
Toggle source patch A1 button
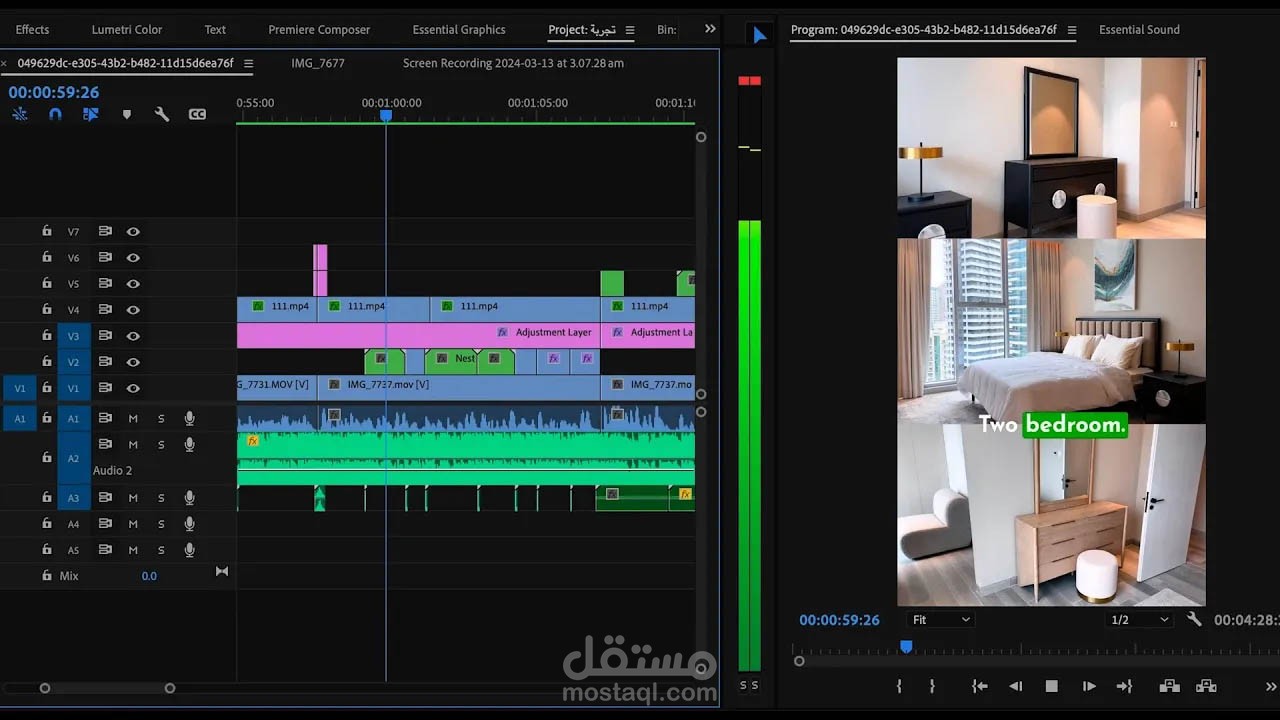(x=20, y=418)
